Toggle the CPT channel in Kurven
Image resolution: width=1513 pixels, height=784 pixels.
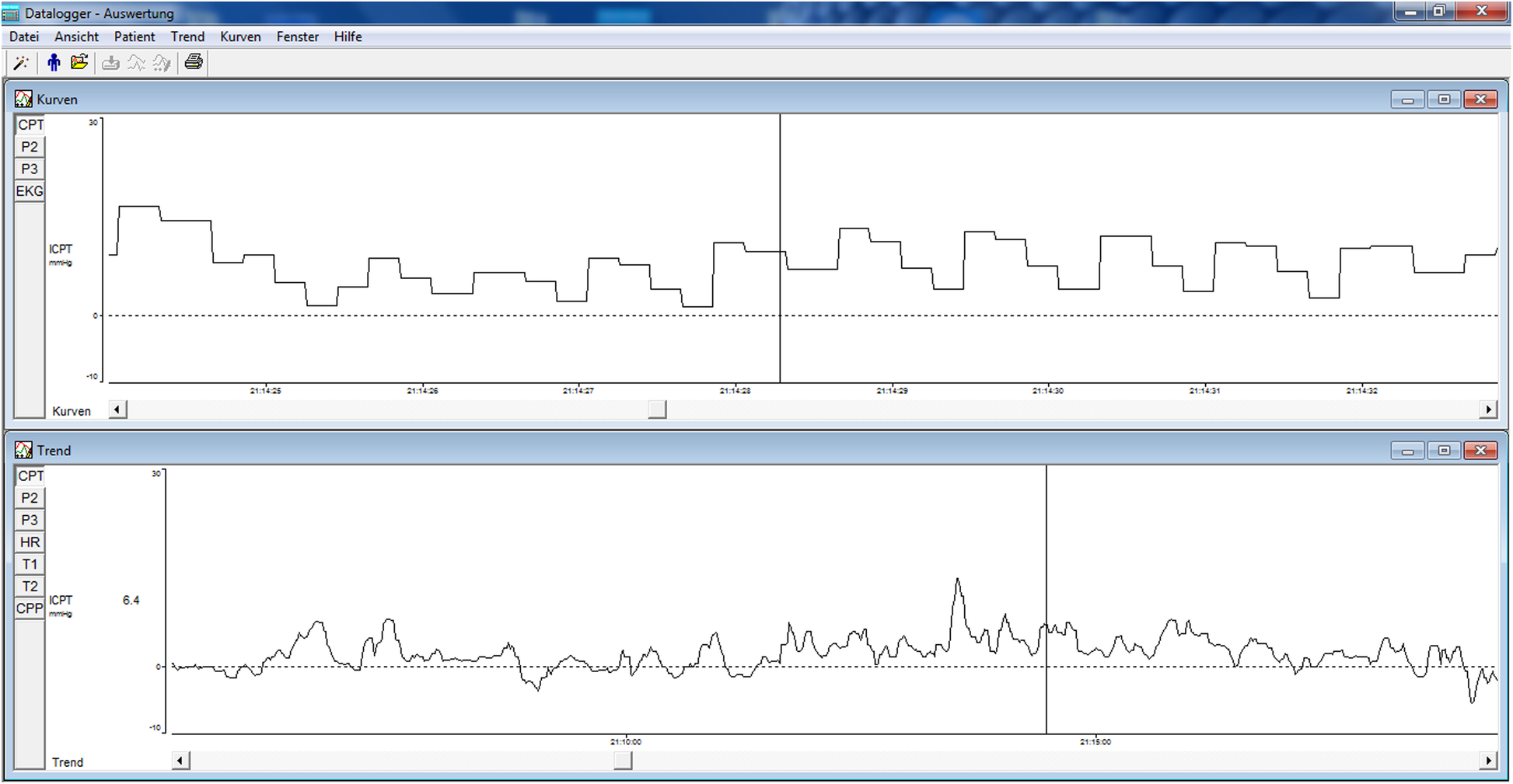(30, 125)
